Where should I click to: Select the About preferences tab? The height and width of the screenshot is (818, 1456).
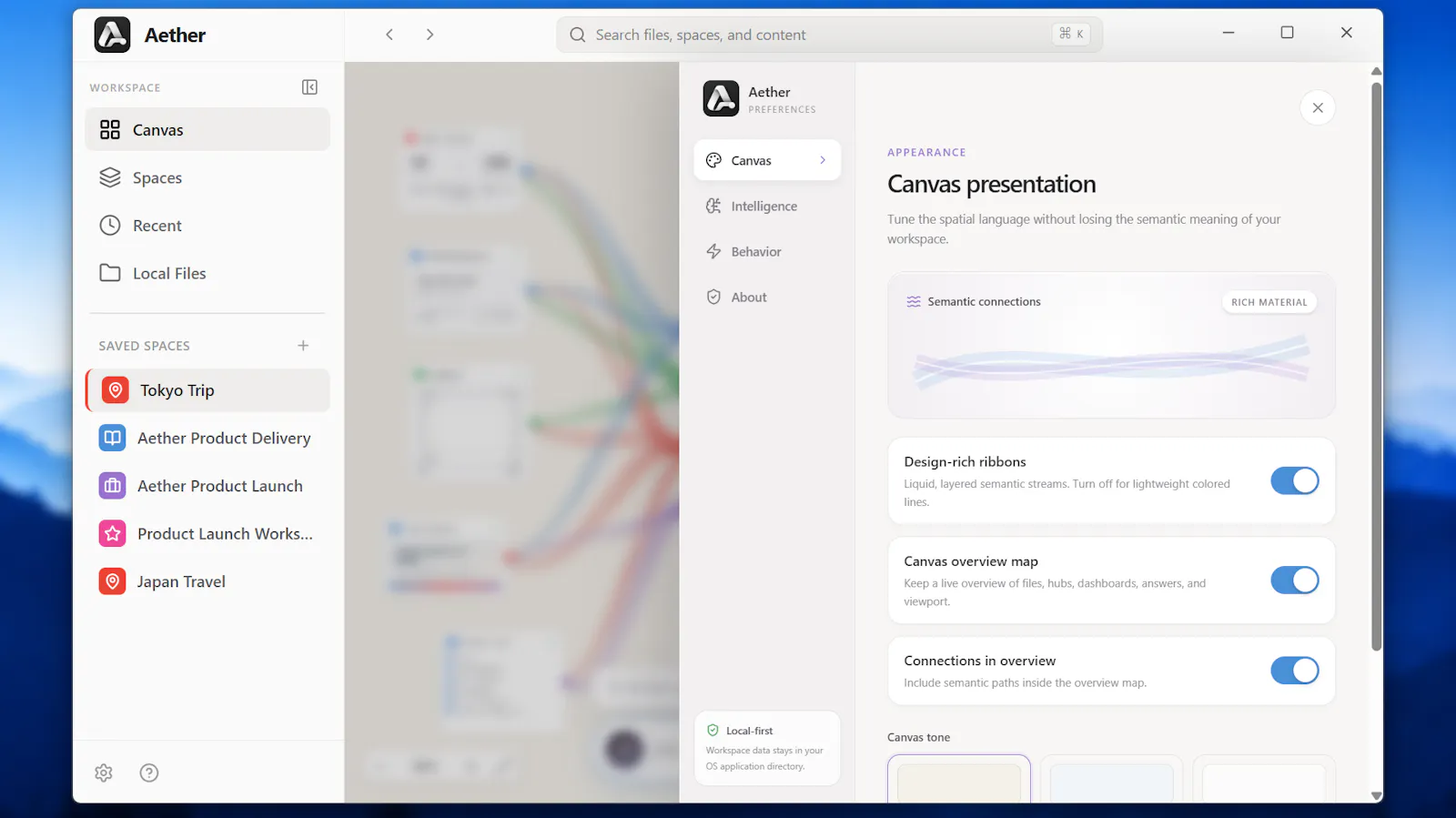(767, 298)
